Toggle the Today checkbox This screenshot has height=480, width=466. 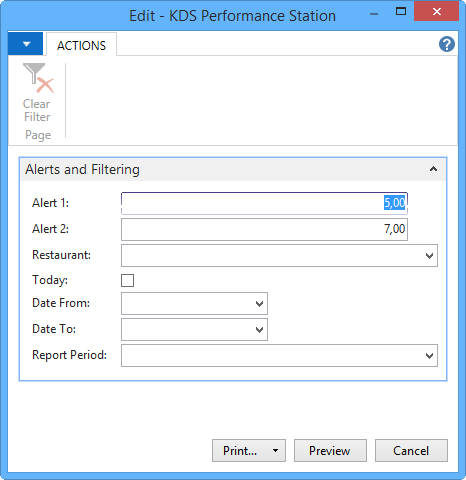coord(127,280)
